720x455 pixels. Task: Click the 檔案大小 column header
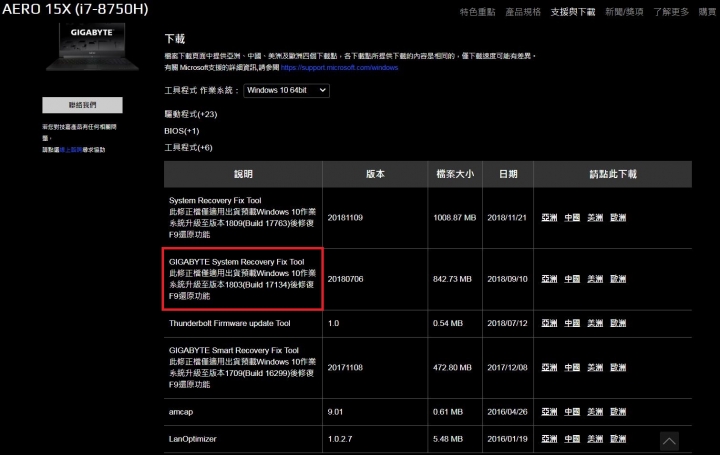(x=455, y=174)
